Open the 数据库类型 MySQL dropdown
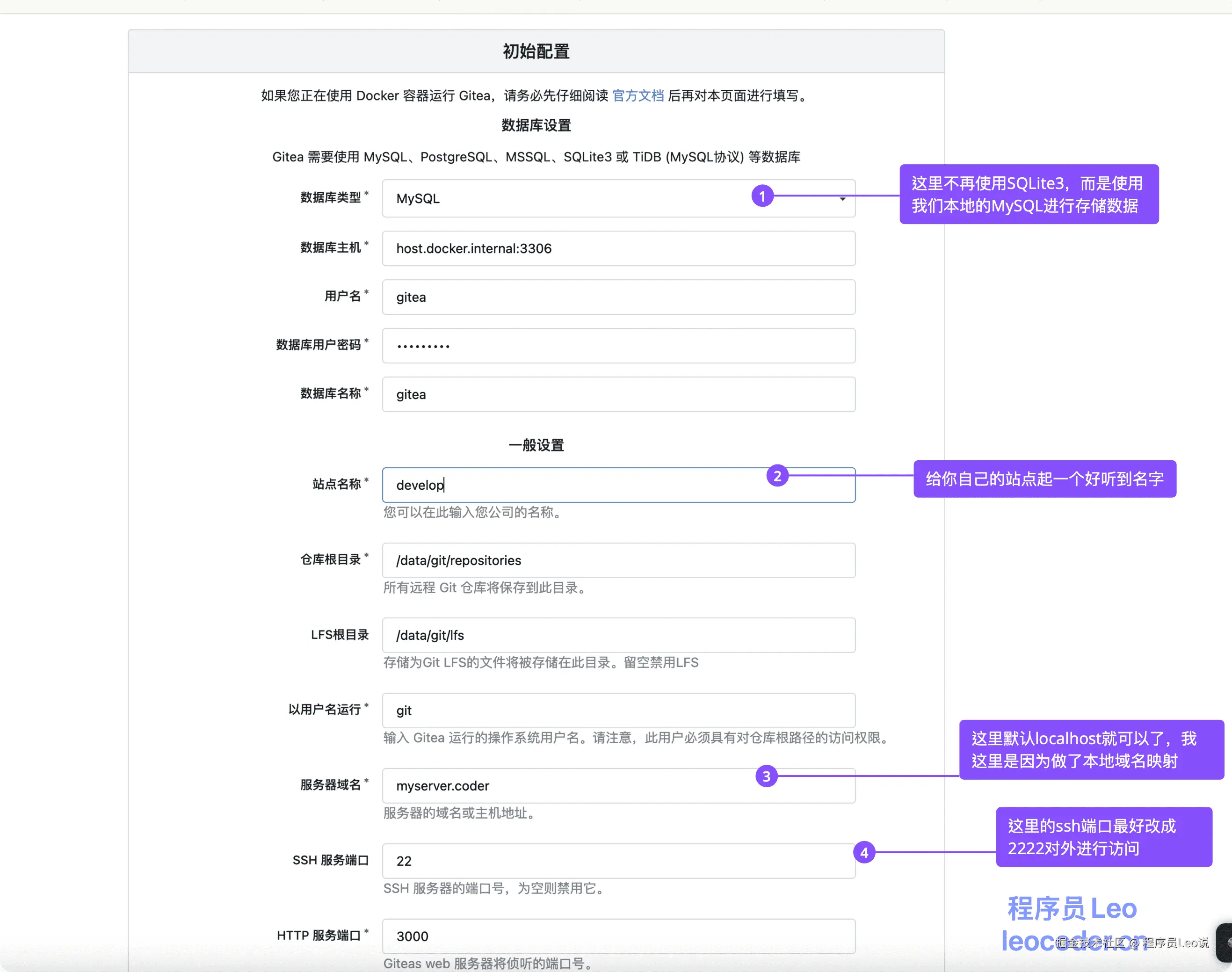This screenshot has width=1232, height=972. (x=569, y=199)
